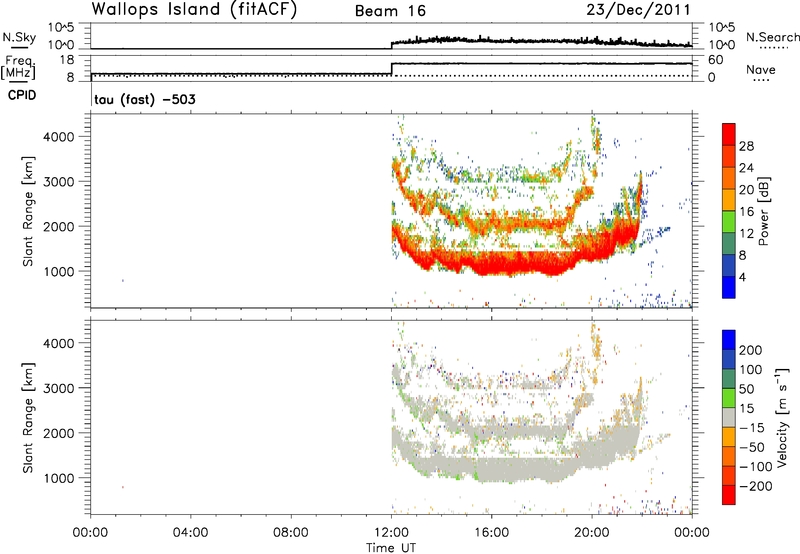800x554 pixels.
Task: Click the 'N.Search' legend label
Action: pos(772,37)
